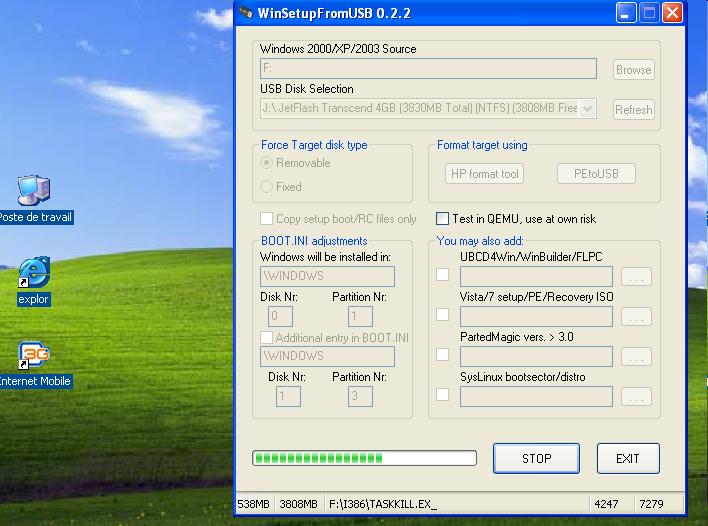Browse for SysLinux bootsector/distro
Image resolution: width=708 pixels, height=526 pixels.
[x=636, y=396]
